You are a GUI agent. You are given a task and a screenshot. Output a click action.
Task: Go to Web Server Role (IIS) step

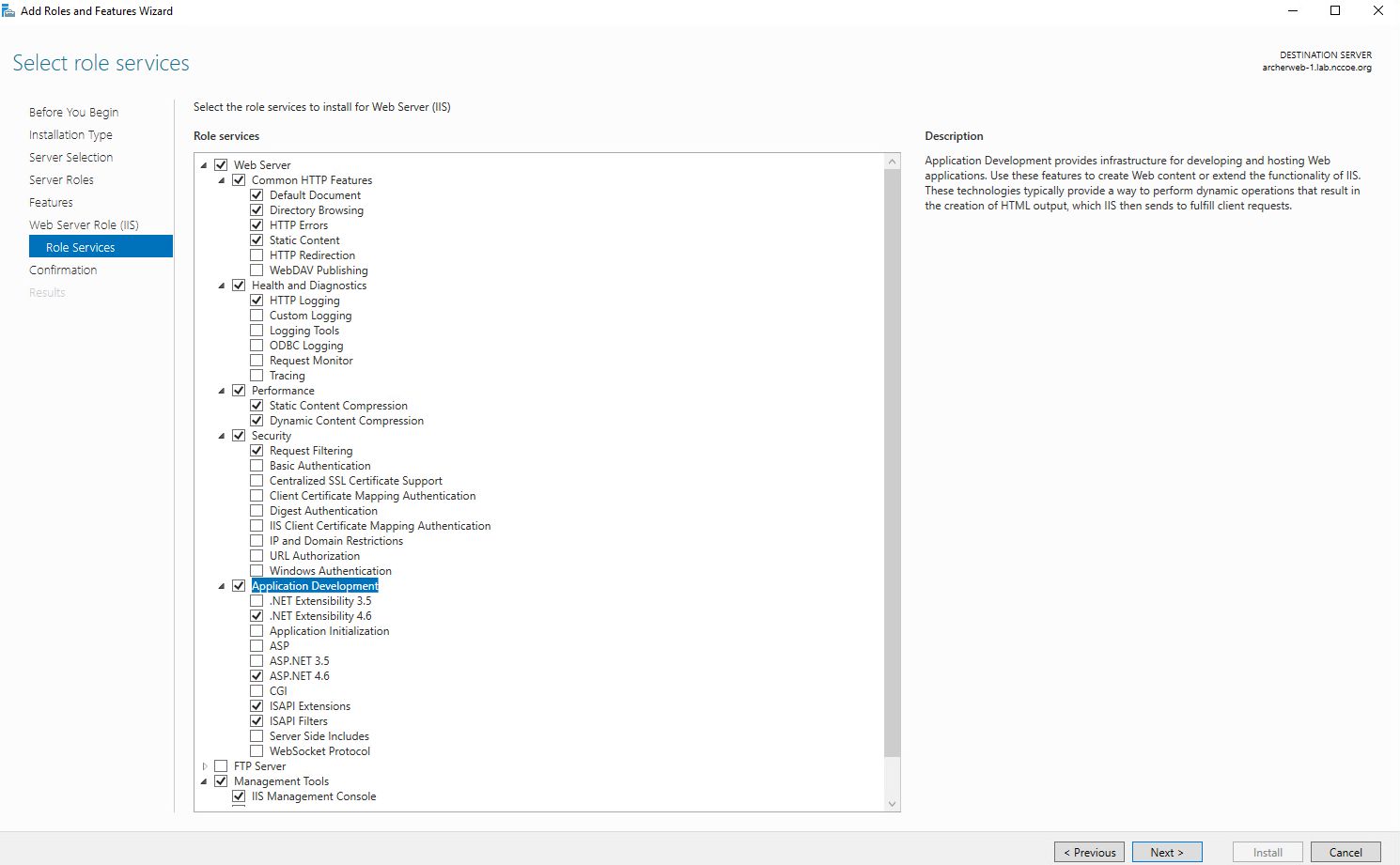pos(84,224)
